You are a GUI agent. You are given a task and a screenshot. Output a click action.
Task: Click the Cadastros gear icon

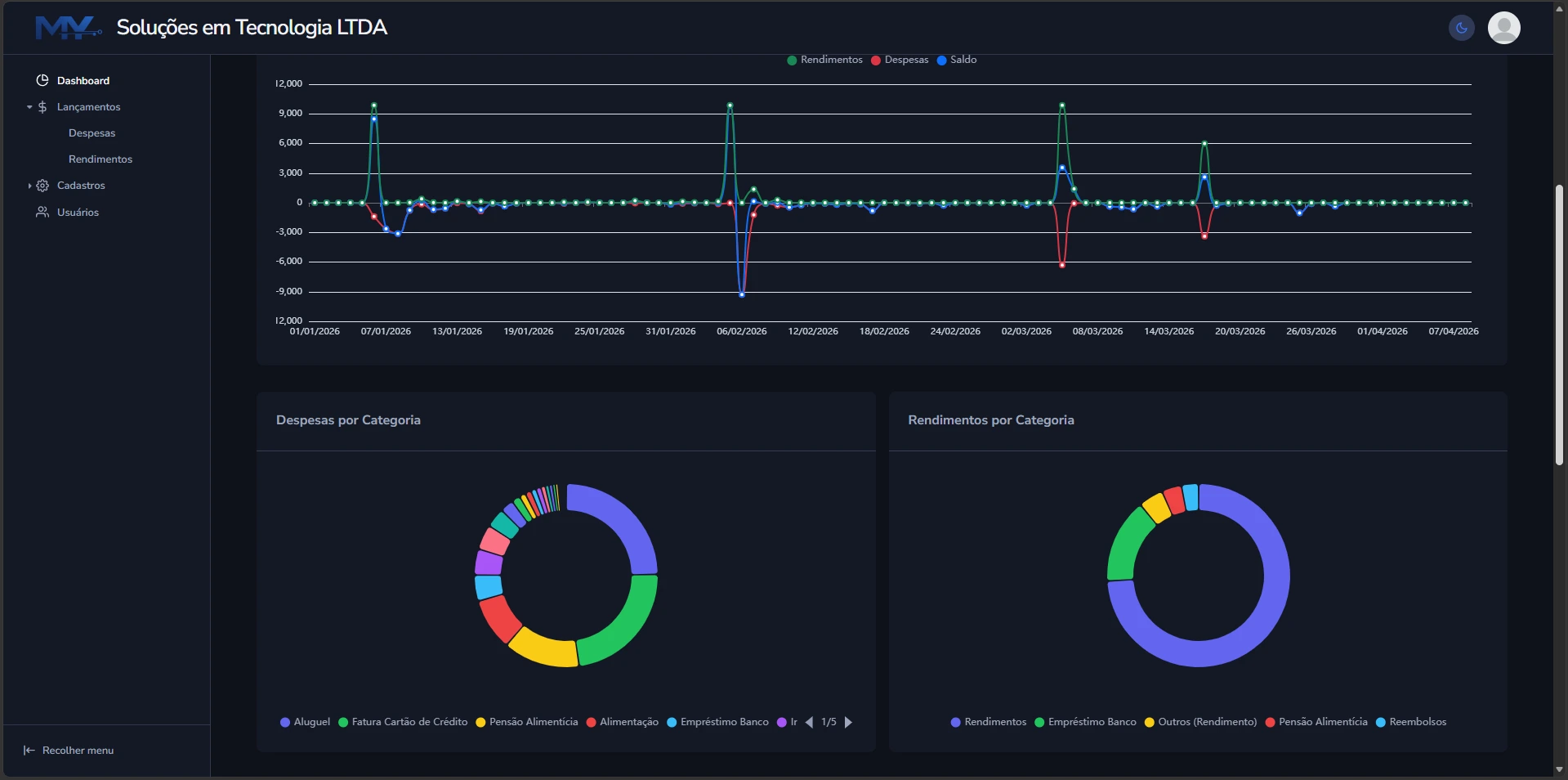click(42, 186)
